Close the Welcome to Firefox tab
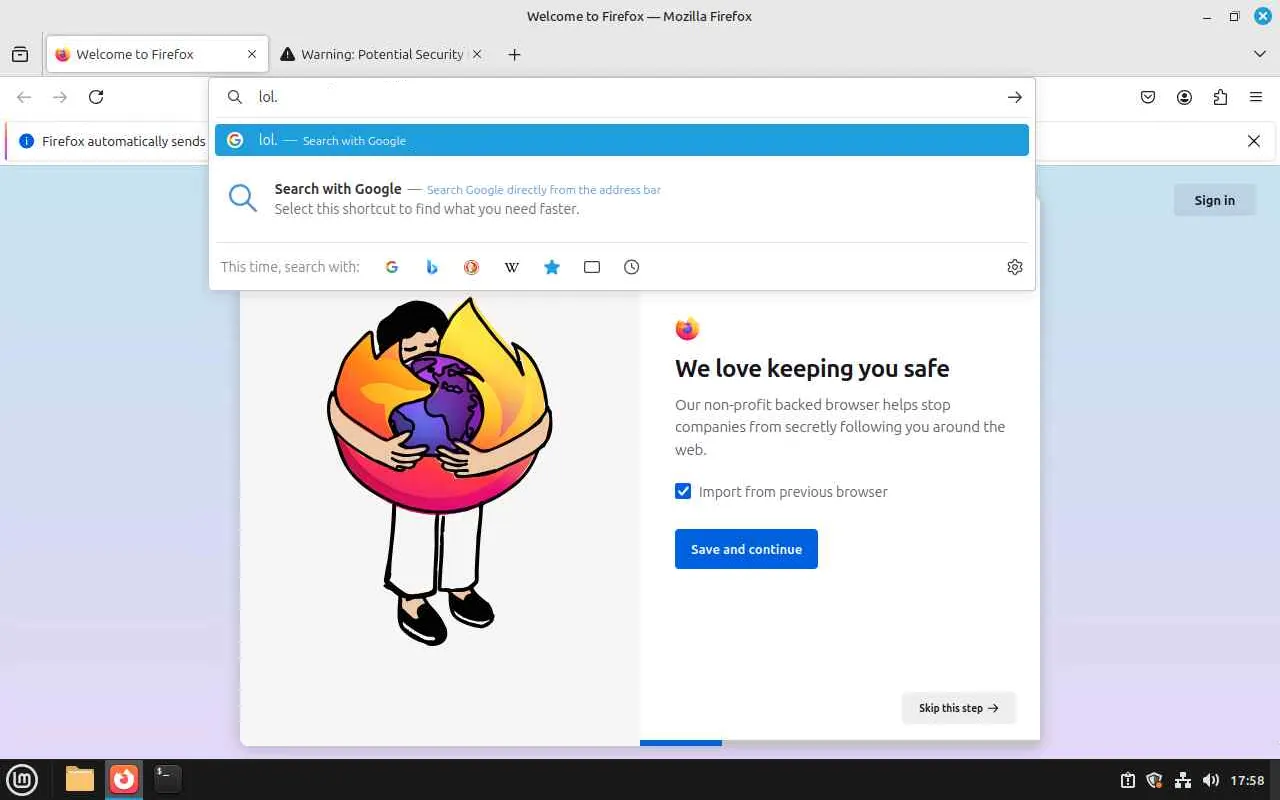The image size is (1280, 800). (252, 54)
